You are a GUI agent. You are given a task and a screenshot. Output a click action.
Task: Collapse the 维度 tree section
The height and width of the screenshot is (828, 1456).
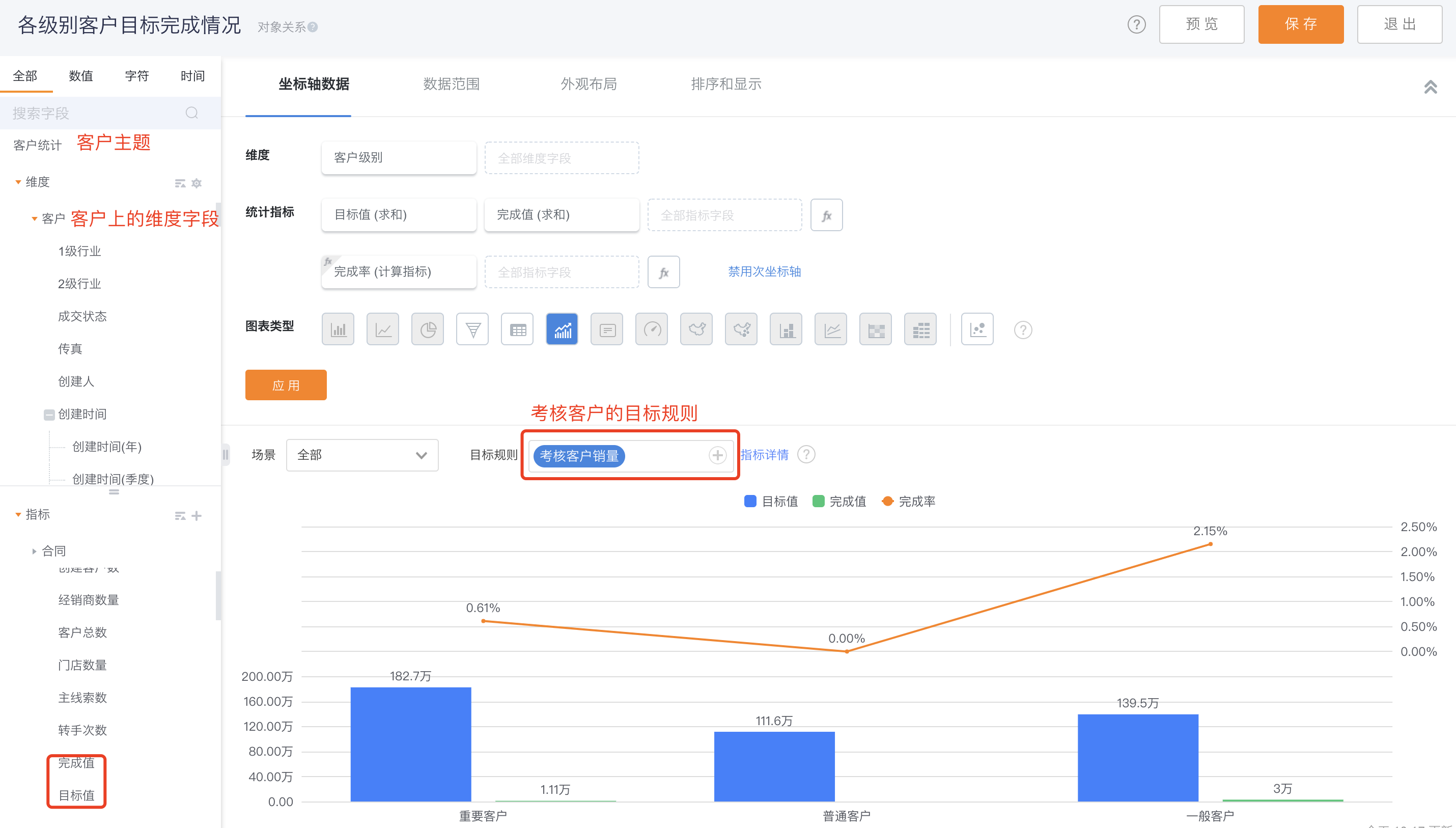(x=18, y=182)
